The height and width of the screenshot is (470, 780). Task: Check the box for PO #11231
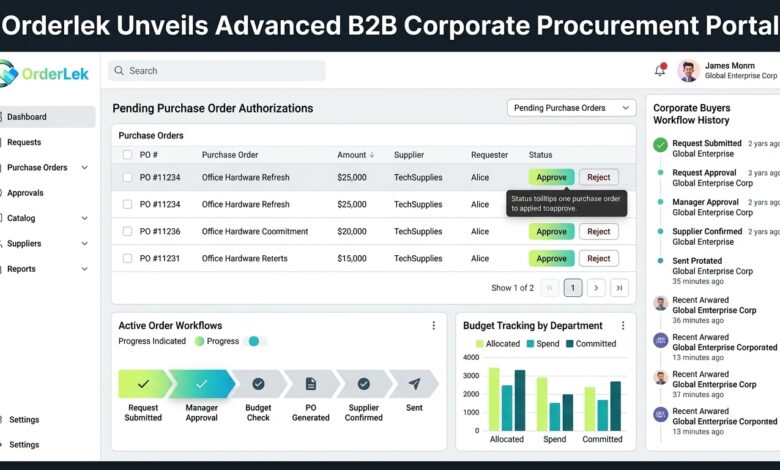127,258
